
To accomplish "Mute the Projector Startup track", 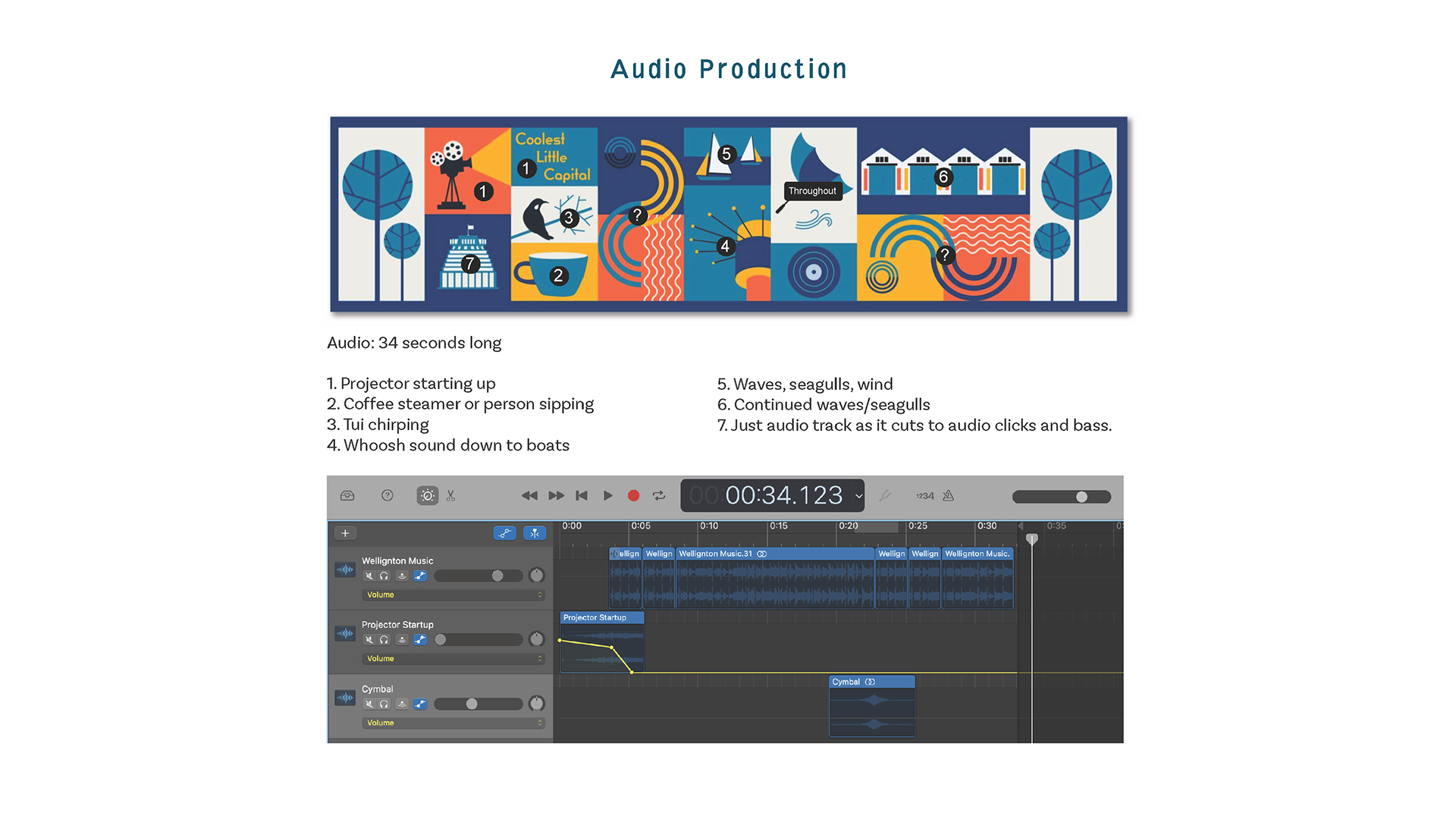I will 369,640.
